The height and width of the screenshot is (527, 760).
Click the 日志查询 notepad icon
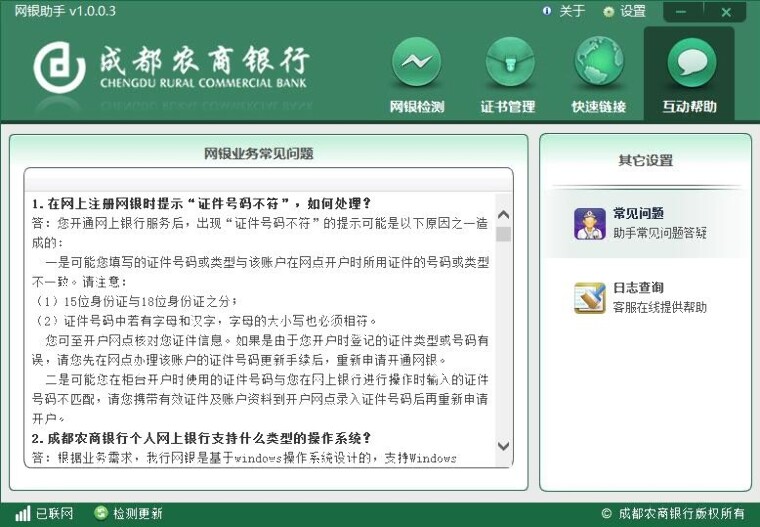tap(590, 298)
